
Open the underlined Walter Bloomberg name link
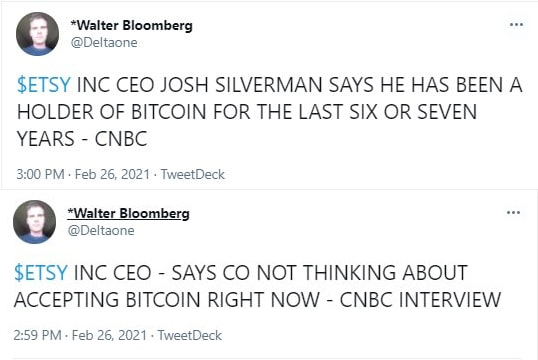[128, 213]
